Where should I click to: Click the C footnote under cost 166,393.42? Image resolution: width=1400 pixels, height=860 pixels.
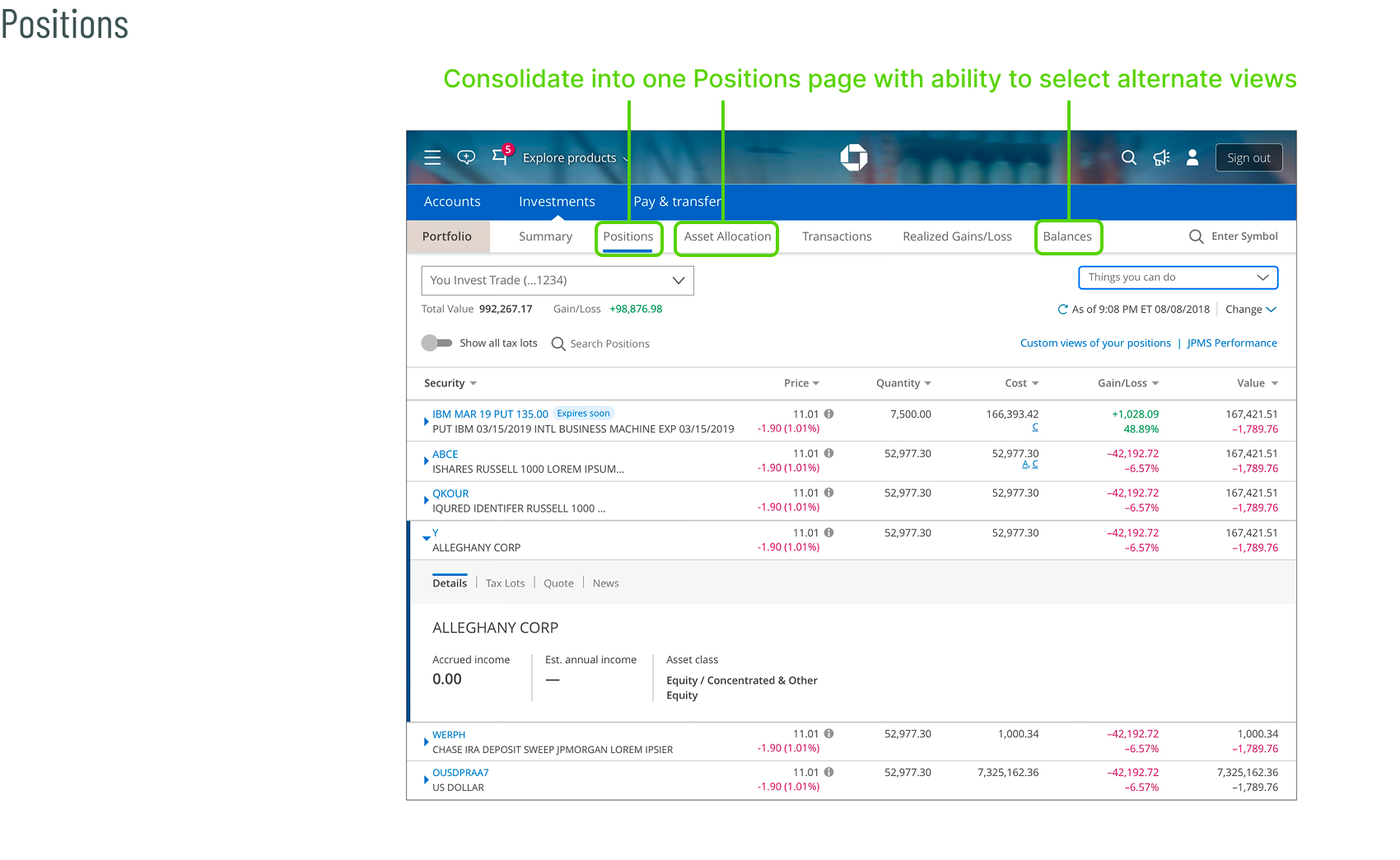point(1035,427)
